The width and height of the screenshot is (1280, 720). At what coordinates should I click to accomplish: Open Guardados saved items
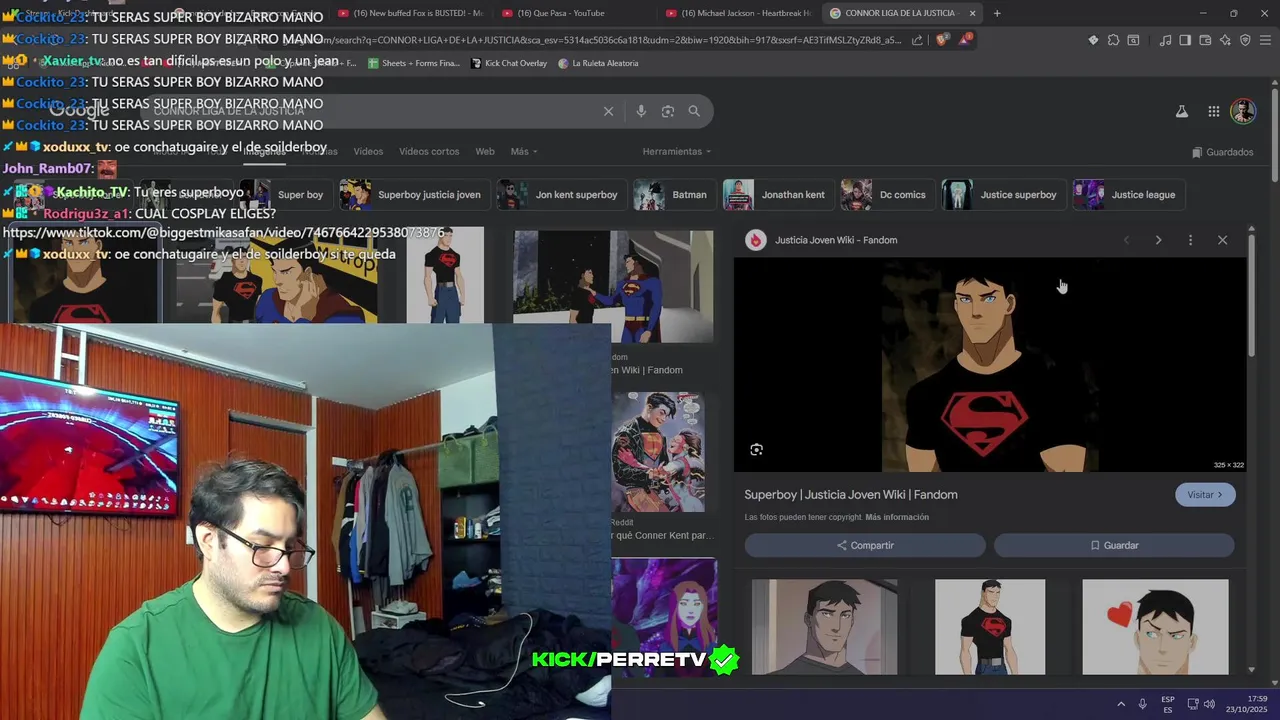(x=1222, y=152)
